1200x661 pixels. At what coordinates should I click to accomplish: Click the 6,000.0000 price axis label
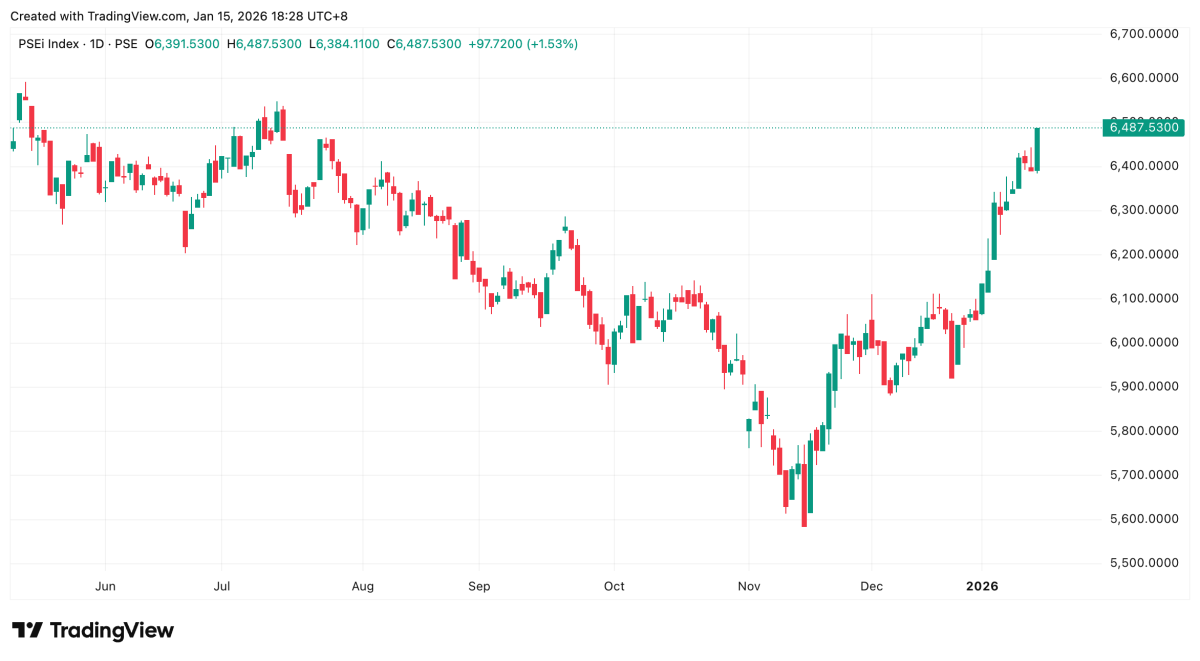point(1144,342)
